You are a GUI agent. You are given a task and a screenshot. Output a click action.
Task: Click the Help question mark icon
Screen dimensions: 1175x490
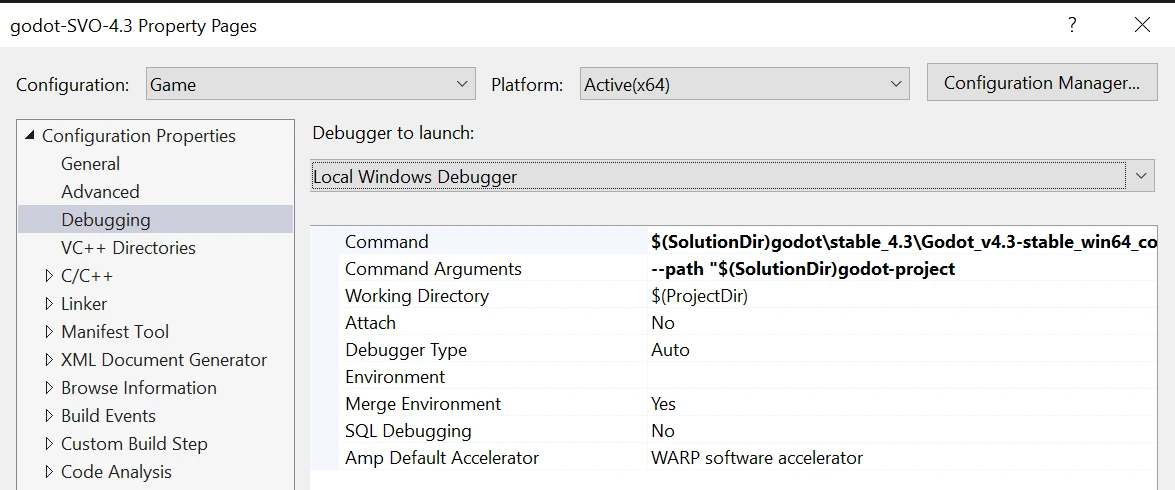click(1072, 26)
